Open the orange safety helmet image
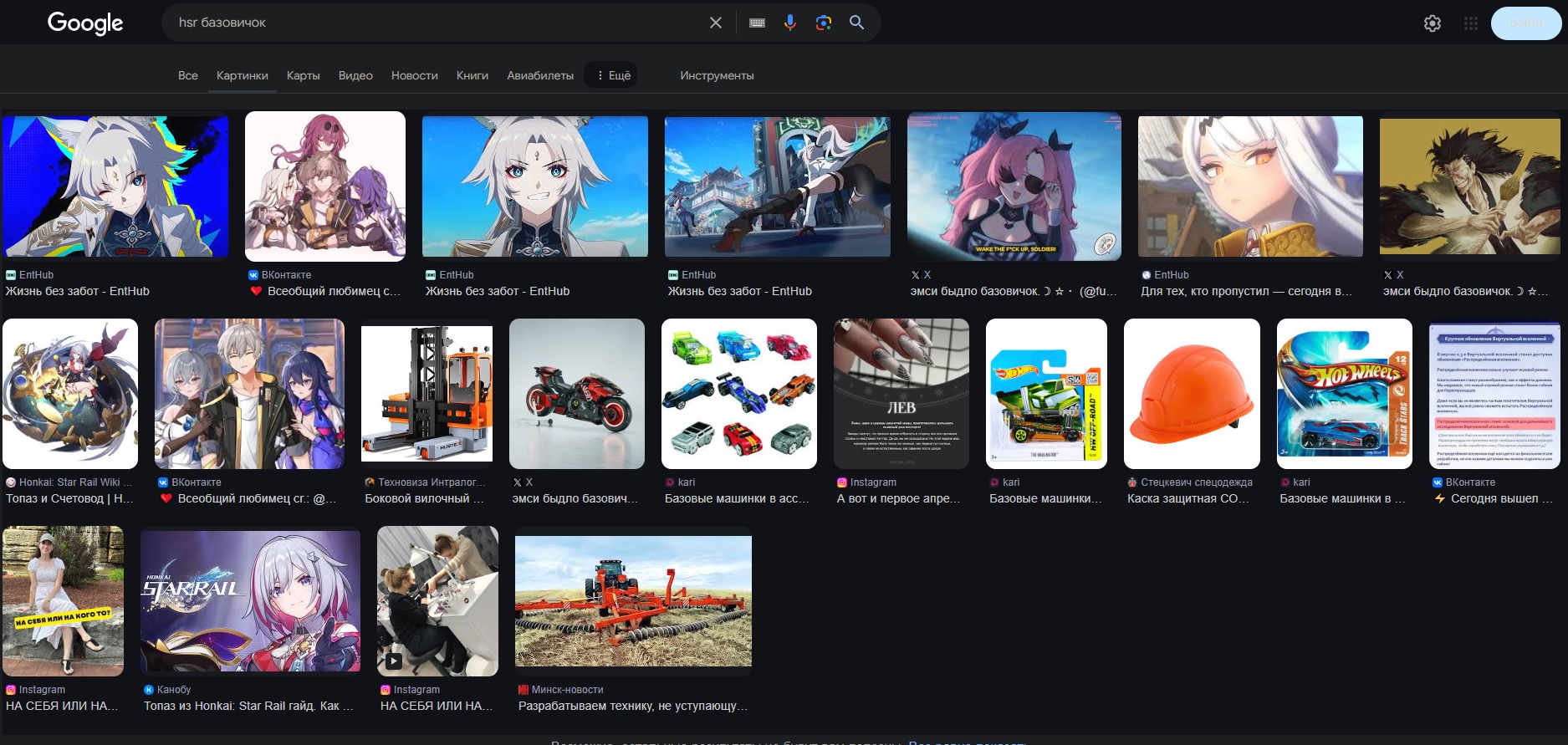The width and height of the screenshot is (1568, 745). (1192, 394)
